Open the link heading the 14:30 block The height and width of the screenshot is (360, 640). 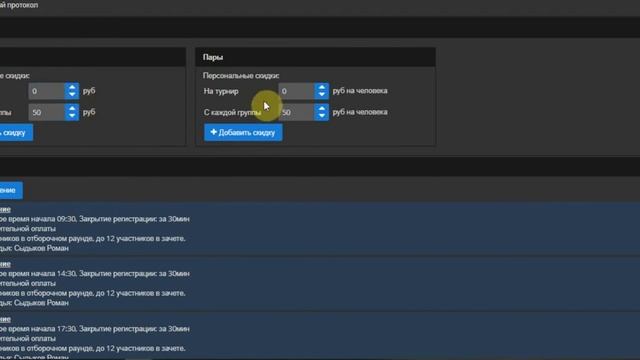click(x=5, y=264)
